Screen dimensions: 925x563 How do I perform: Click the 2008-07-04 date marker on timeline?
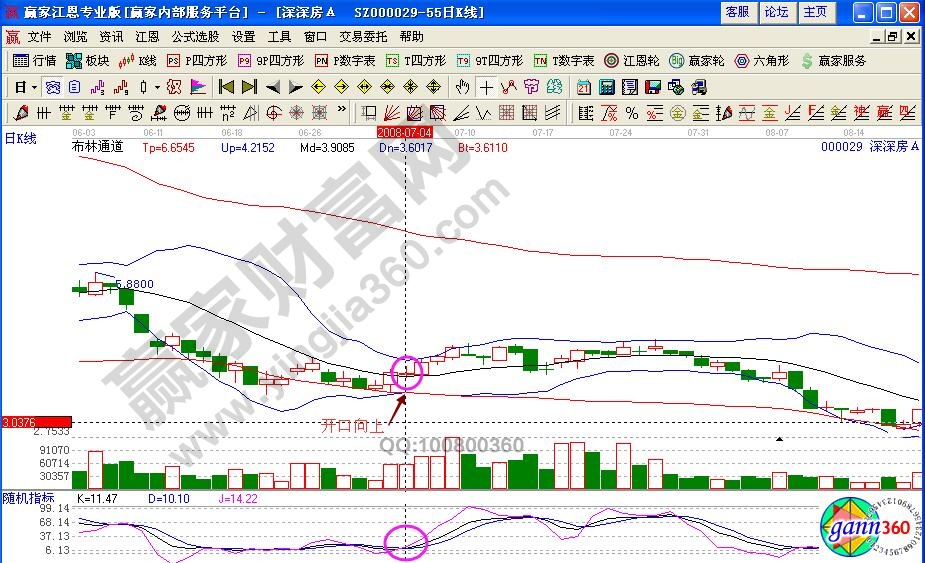pyautogui.click(x=404, y=131)
